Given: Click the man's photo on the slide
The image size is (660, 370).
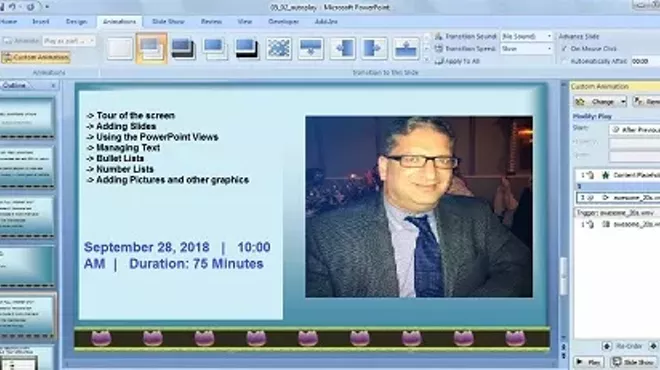Looking at the screenshot, I should click(x=419, y=207).
